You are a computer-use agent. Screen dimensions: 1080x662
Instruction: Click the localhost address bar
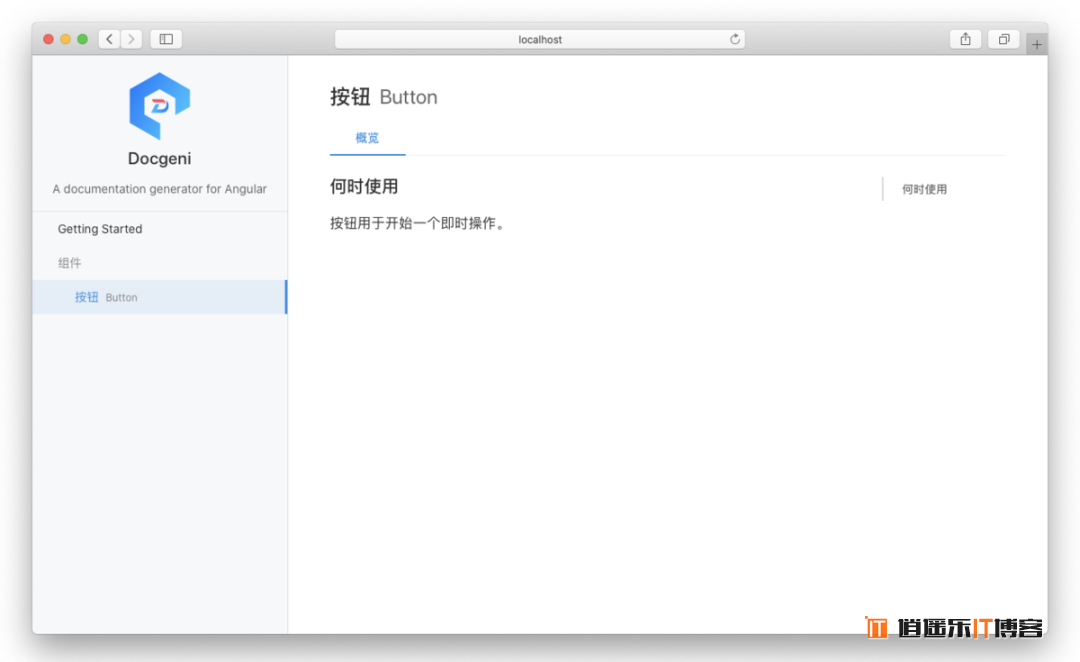pyautogui.click(x=539, y=39)
